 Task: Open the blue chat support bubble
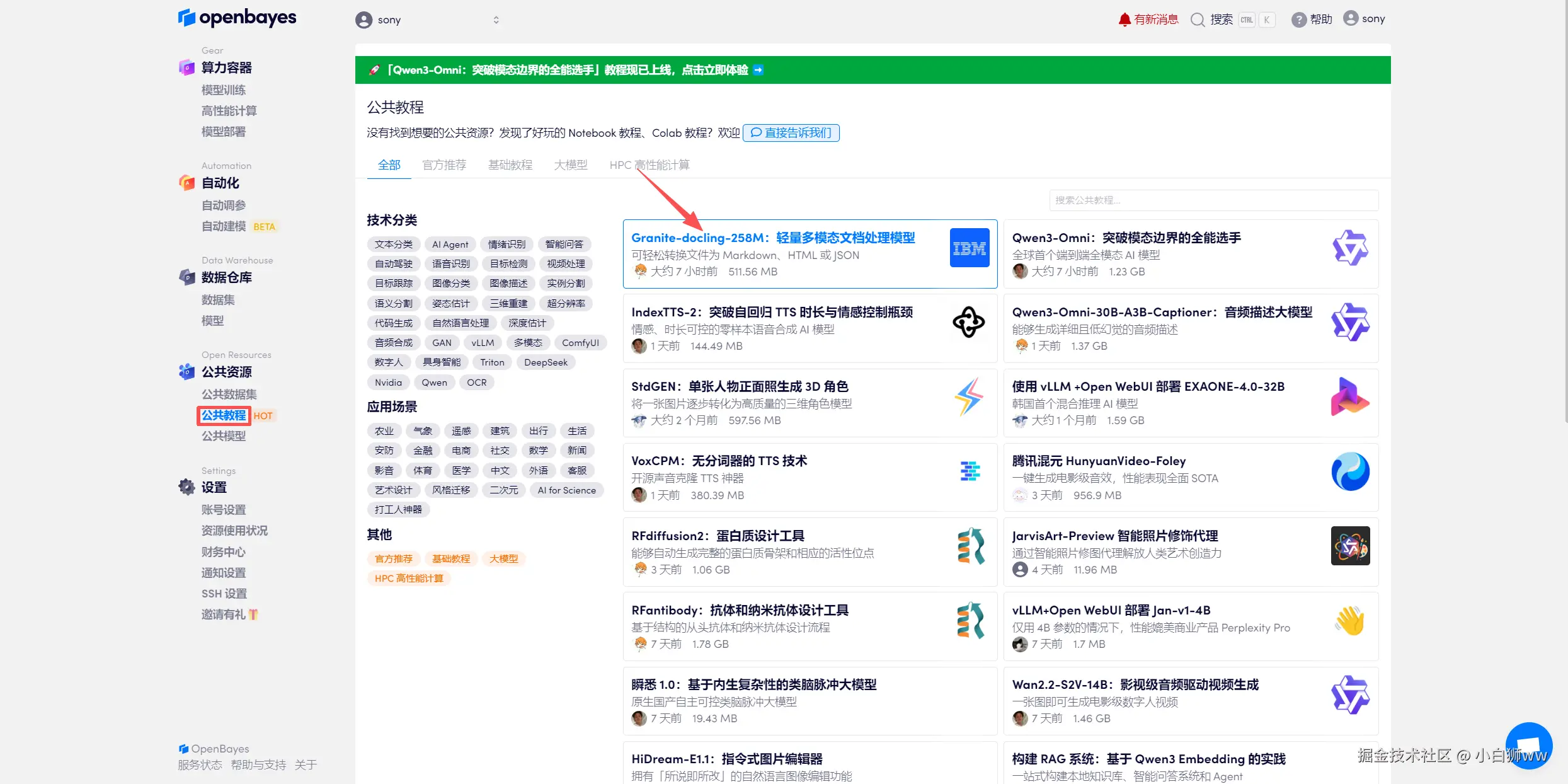pos(1528,746)
